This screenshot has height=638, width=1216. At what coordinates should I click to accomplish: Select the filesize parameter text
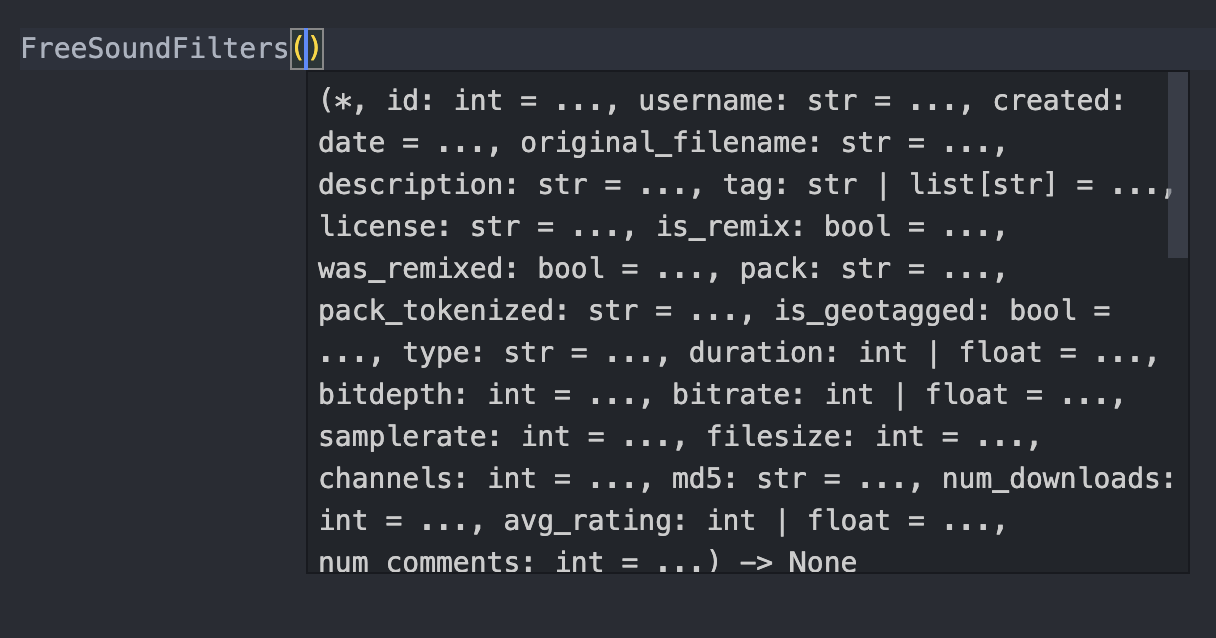pyautogui.click(x=781, y=437)
